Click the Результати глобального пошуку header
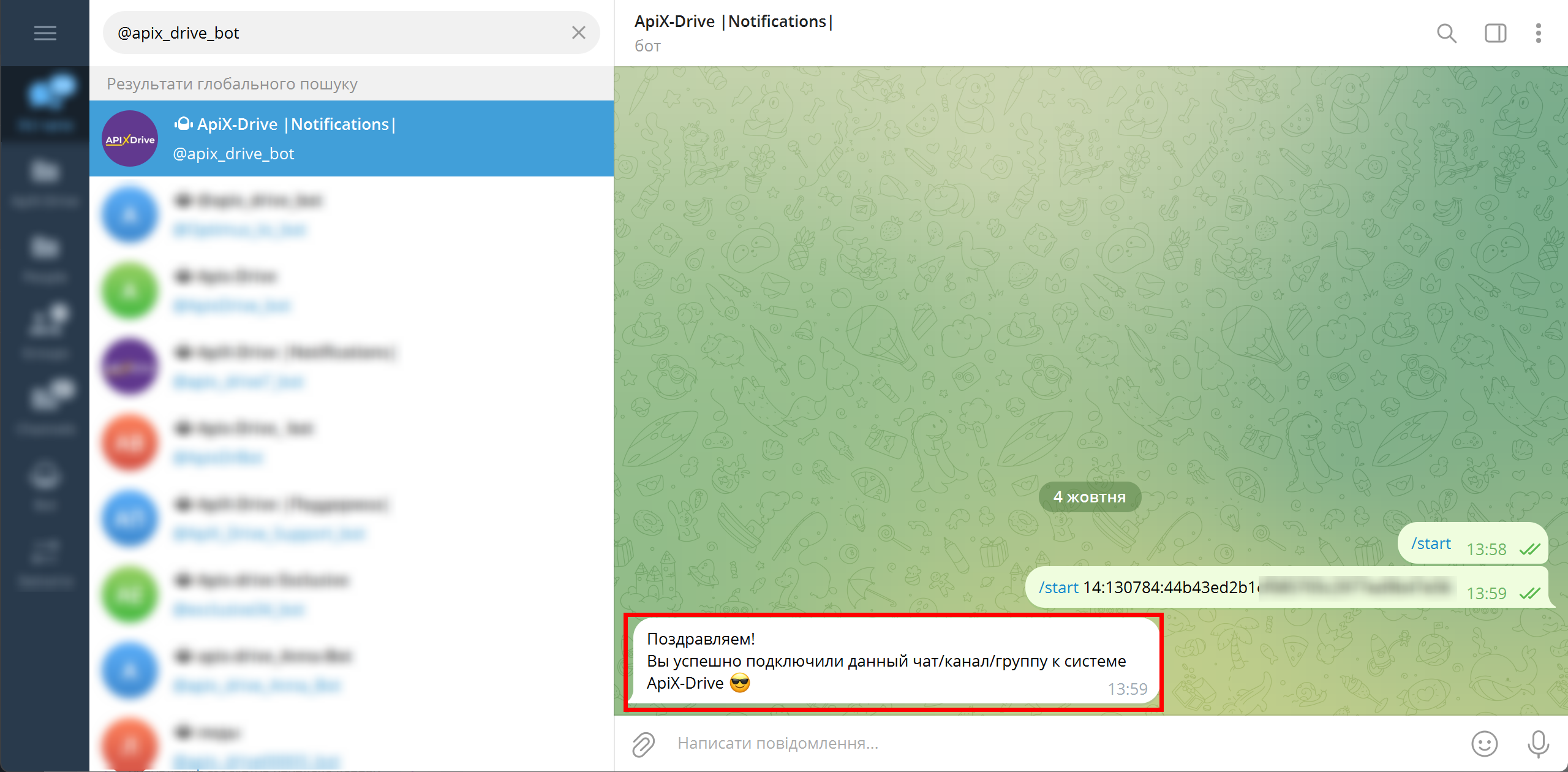The width and height of the screenshot is (1568, 772). [x=232, y=84]
